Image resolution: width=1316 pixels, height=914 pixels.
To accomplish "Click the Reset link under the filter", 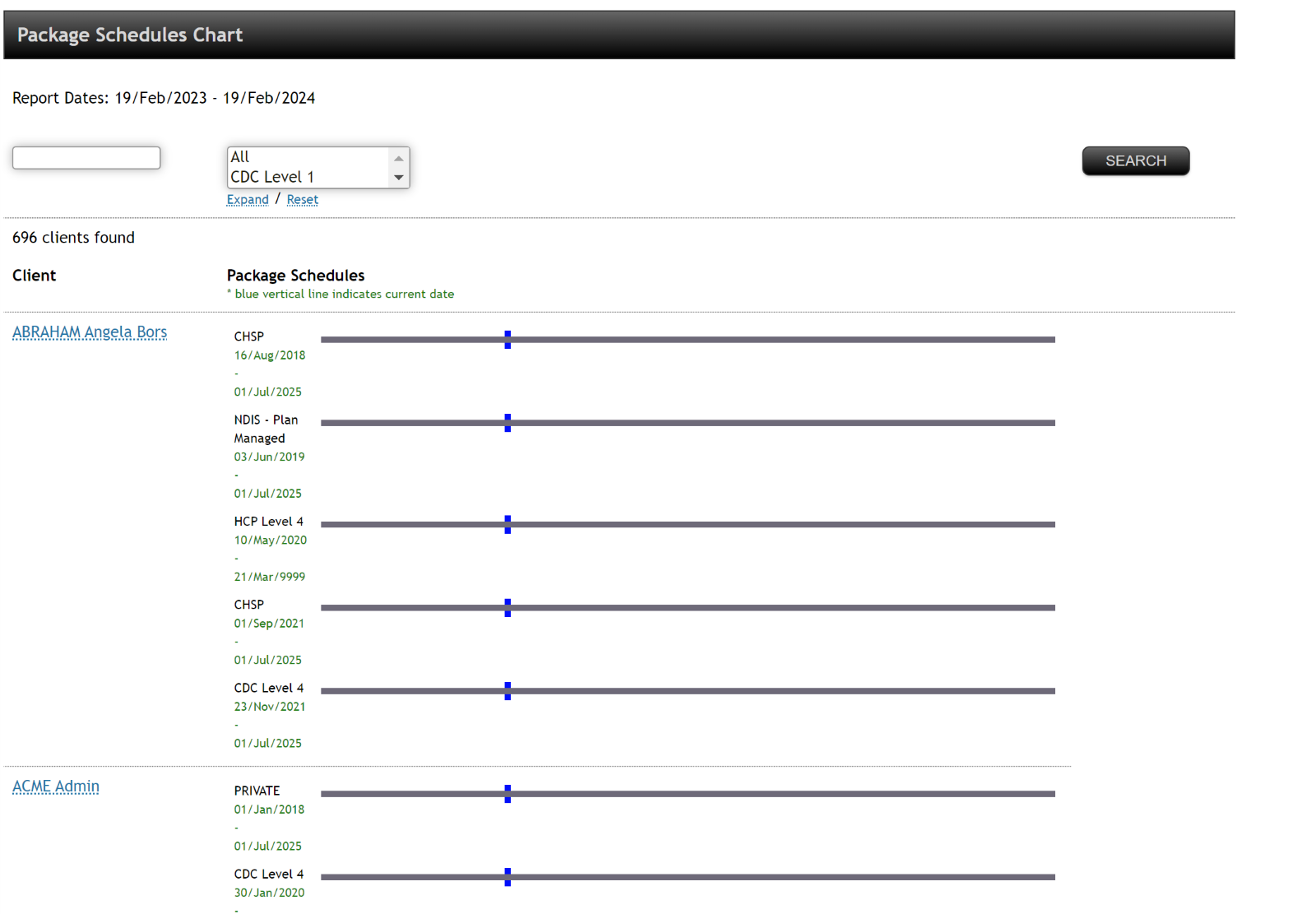I will click(x=302, y=199).
